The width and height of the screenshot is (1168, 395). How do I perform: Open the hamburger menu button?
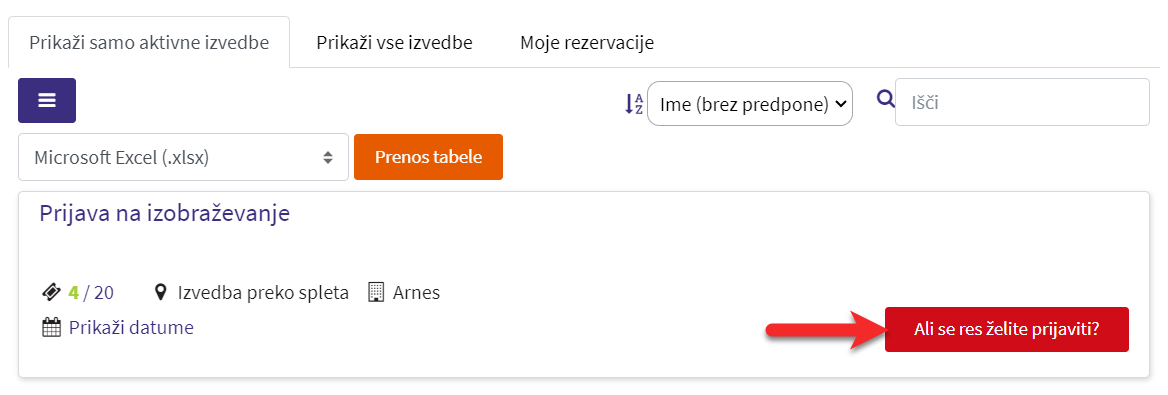[47, 101]
